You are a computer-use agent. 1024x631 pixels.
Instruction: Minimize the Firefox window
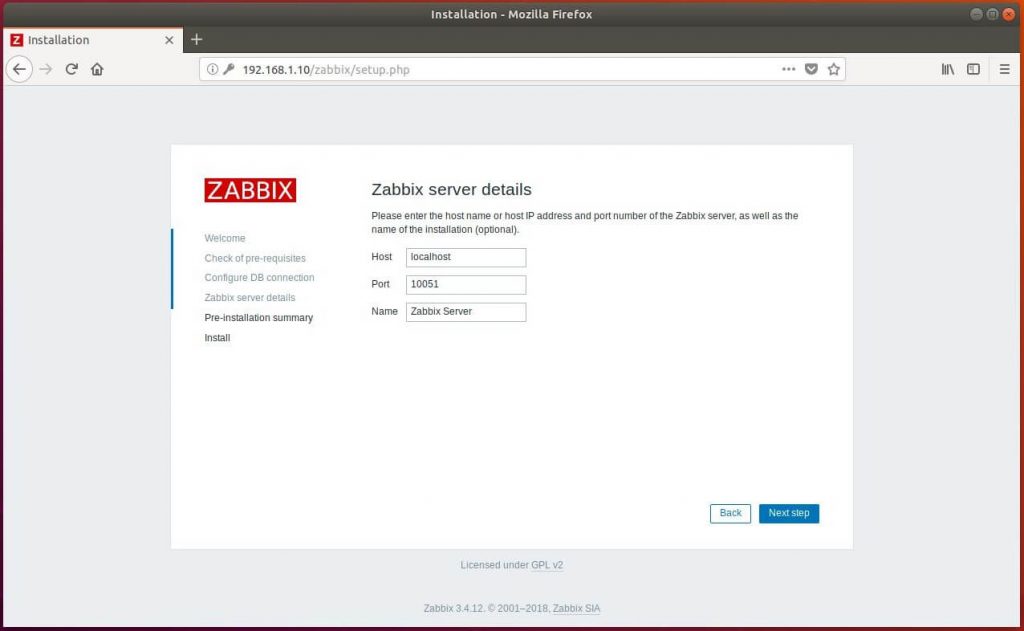pos(976,14)
